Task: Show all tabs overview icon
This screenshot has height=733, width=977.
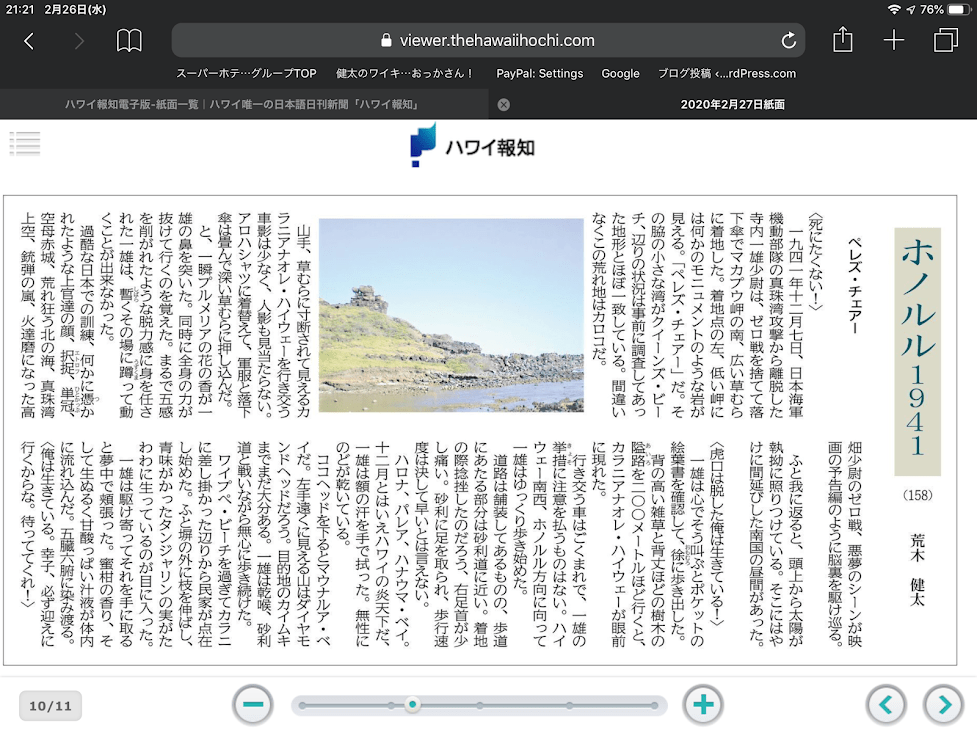Action: pyautogui.click(x=944, y=40)
